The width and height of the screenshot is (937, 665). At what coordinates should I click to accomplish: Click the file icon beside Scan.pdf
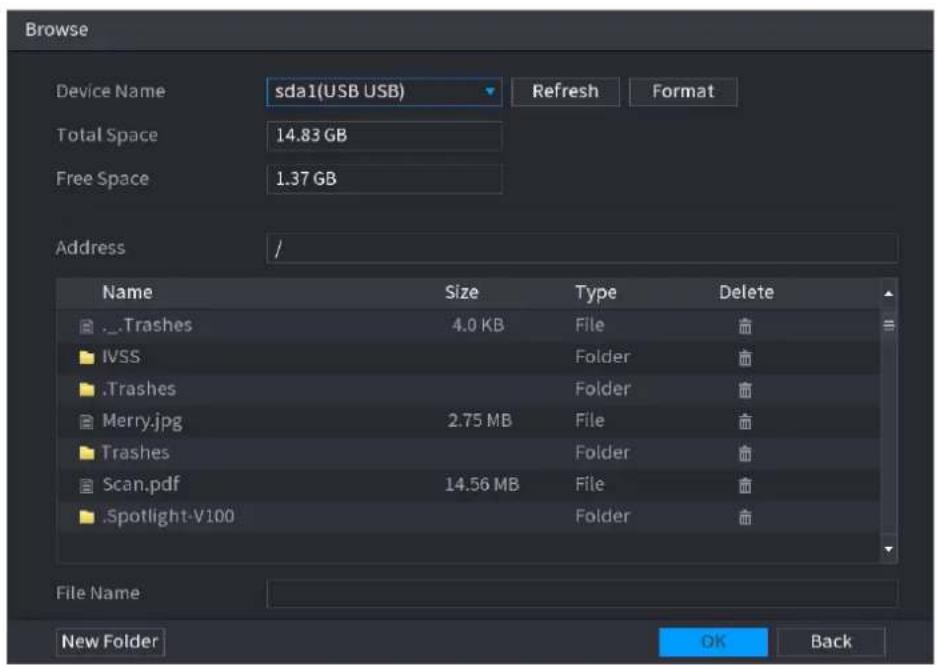click(x=87, y=486)
